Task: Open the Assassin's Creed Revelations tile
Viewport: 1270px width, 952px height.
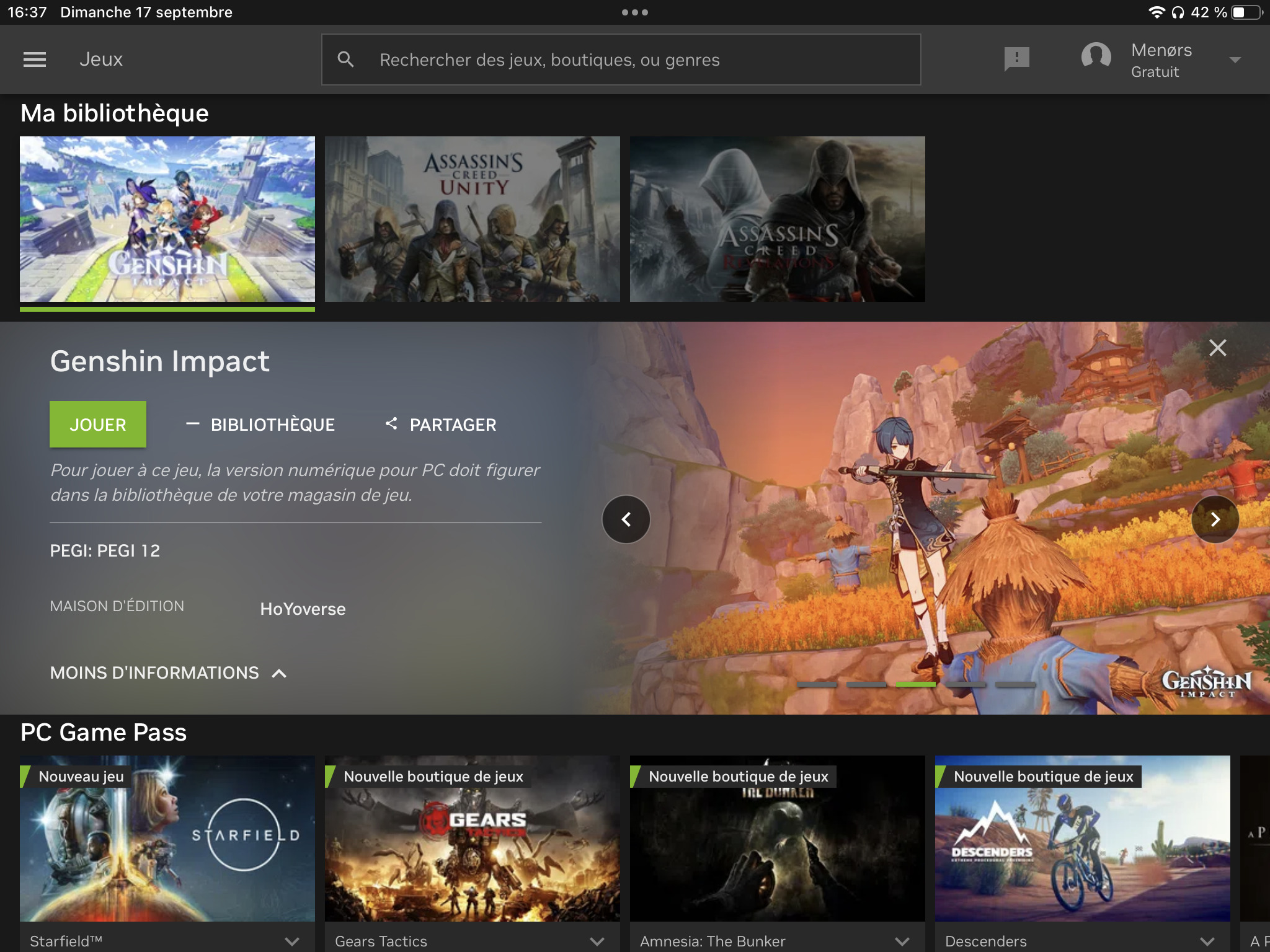Action: pyautogui.click(x=778, y=219)
